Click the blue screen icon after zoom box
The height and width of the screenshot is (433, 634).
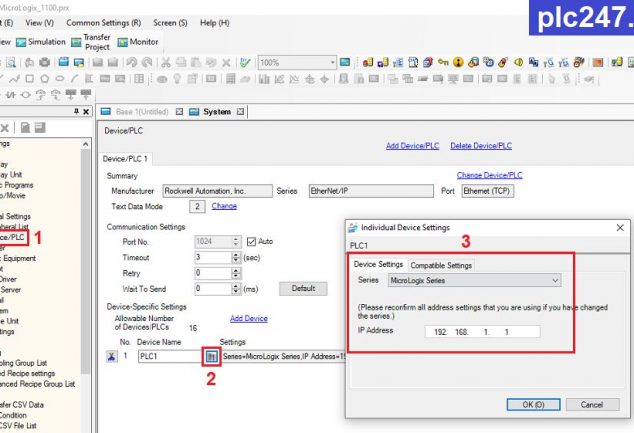[345, 62]
